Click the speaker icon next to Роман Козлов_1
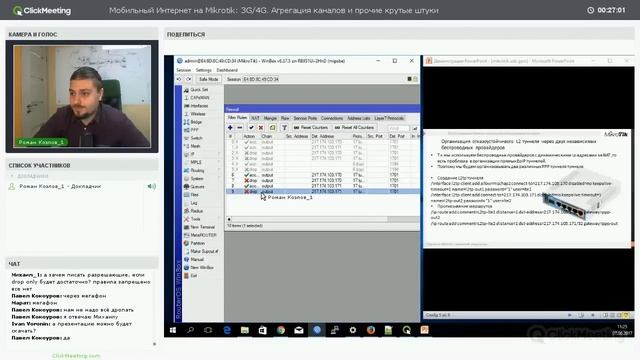This screenshot has height=360, width=640. click(x=151, y=186)
